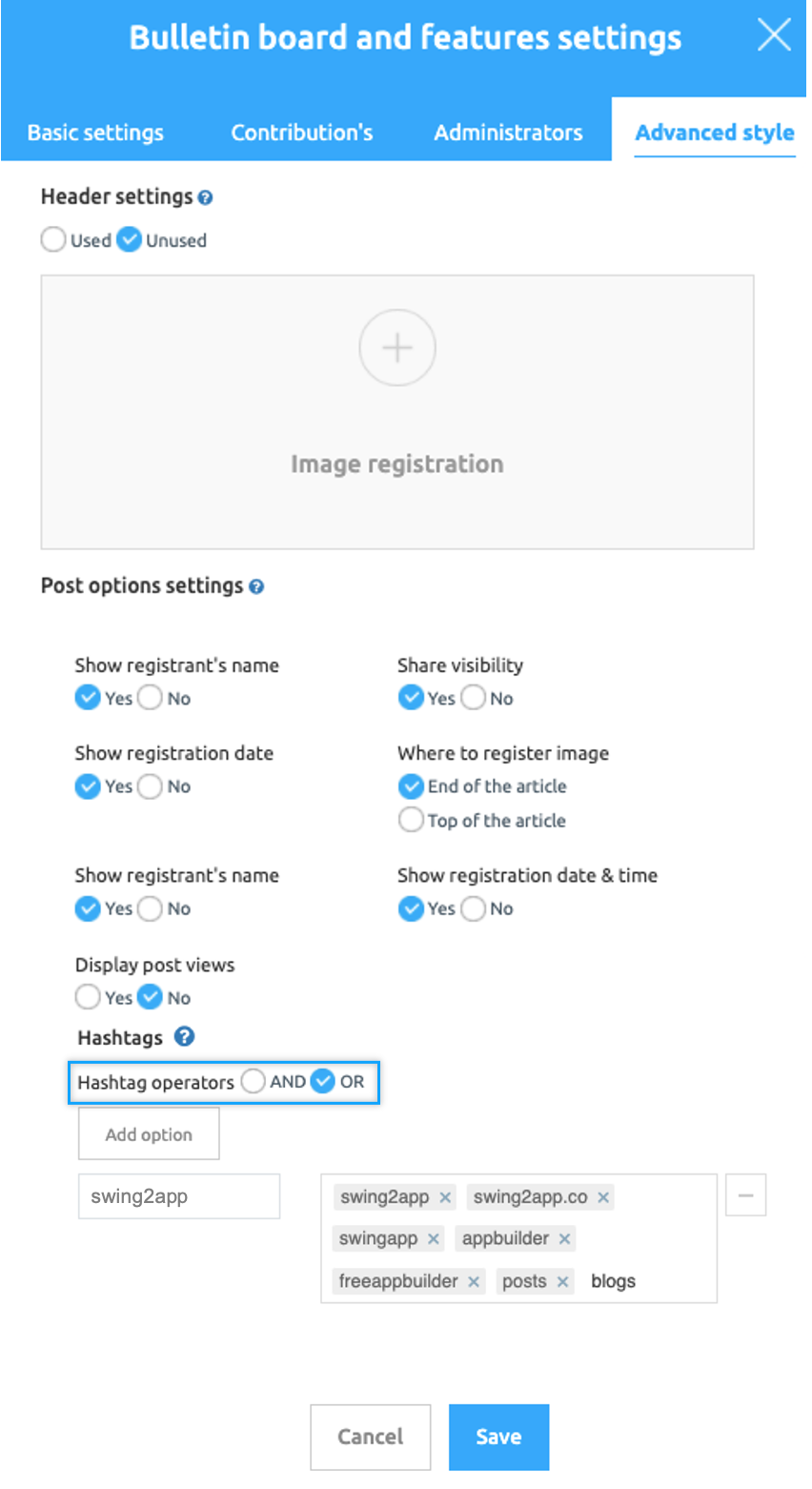Select Yes for Display post views
This screenshot has width=812, height=1489.
(x=88, y=997)
